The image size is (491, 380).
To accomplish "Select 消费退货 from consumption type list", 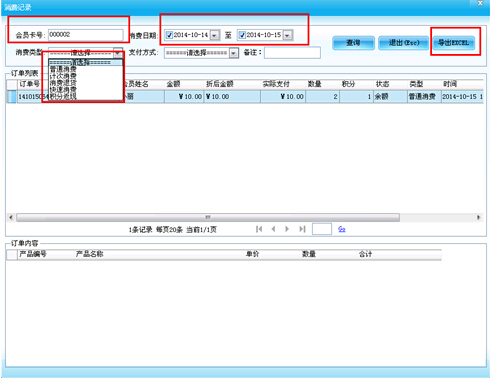I will [86, 83].
